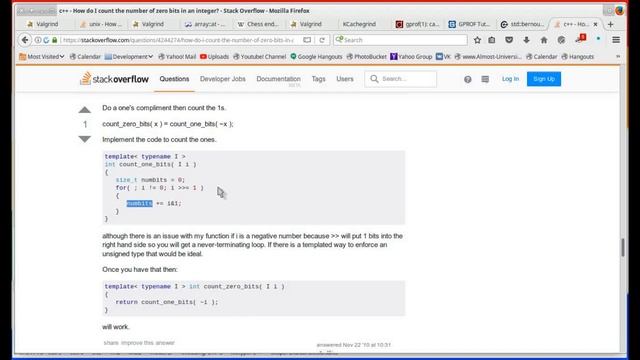Screen dimensions: 640x360
Task: Click the text 'Once you have that then:'
Action: (140, 269)
